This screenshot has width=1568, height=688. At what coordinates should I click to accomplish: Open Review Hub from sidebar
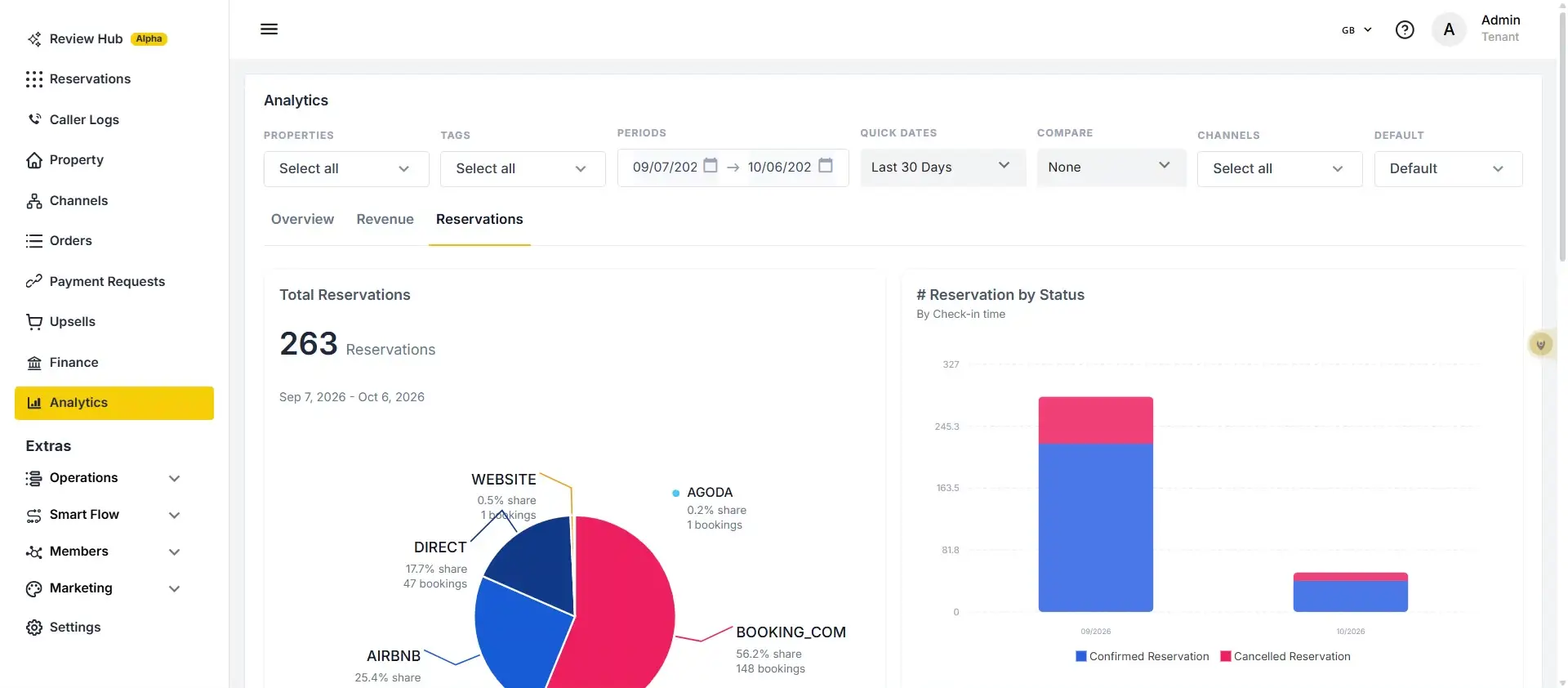click(86, 39)
